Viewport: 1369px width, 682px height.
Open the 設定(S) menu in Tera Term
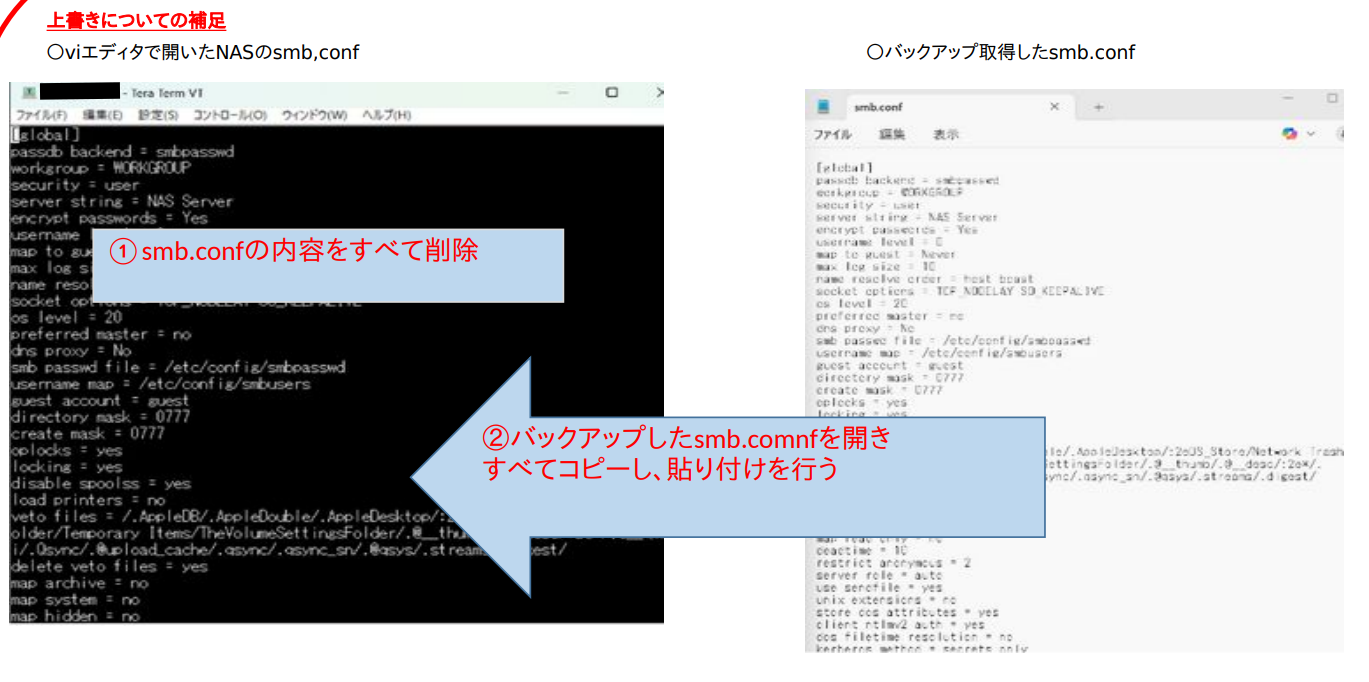click(158, 115)
